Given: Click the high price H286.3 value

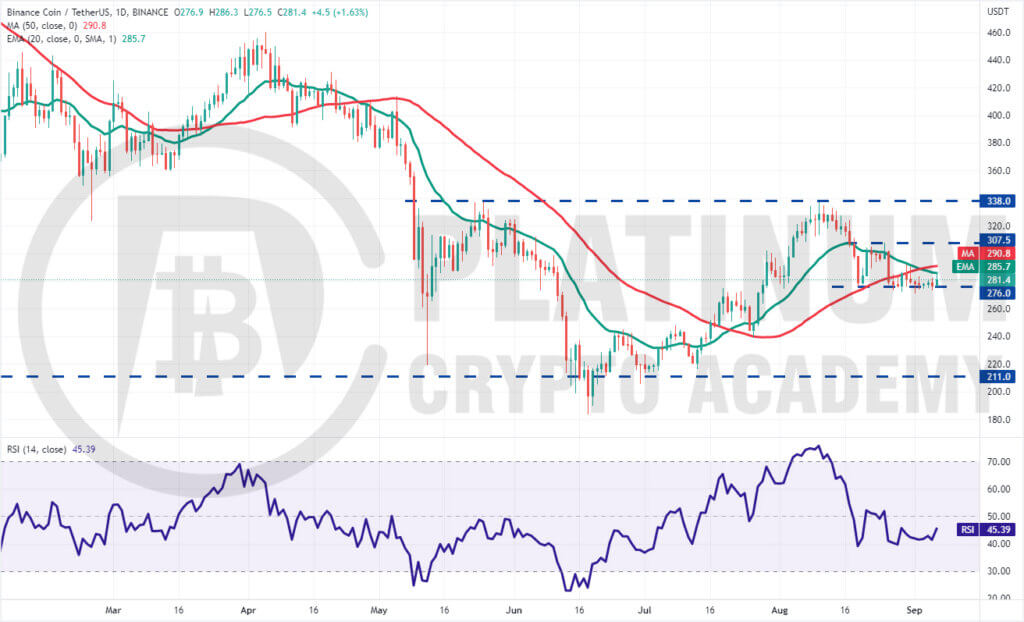Looking at the screenshot, I should tap(224, 12).
